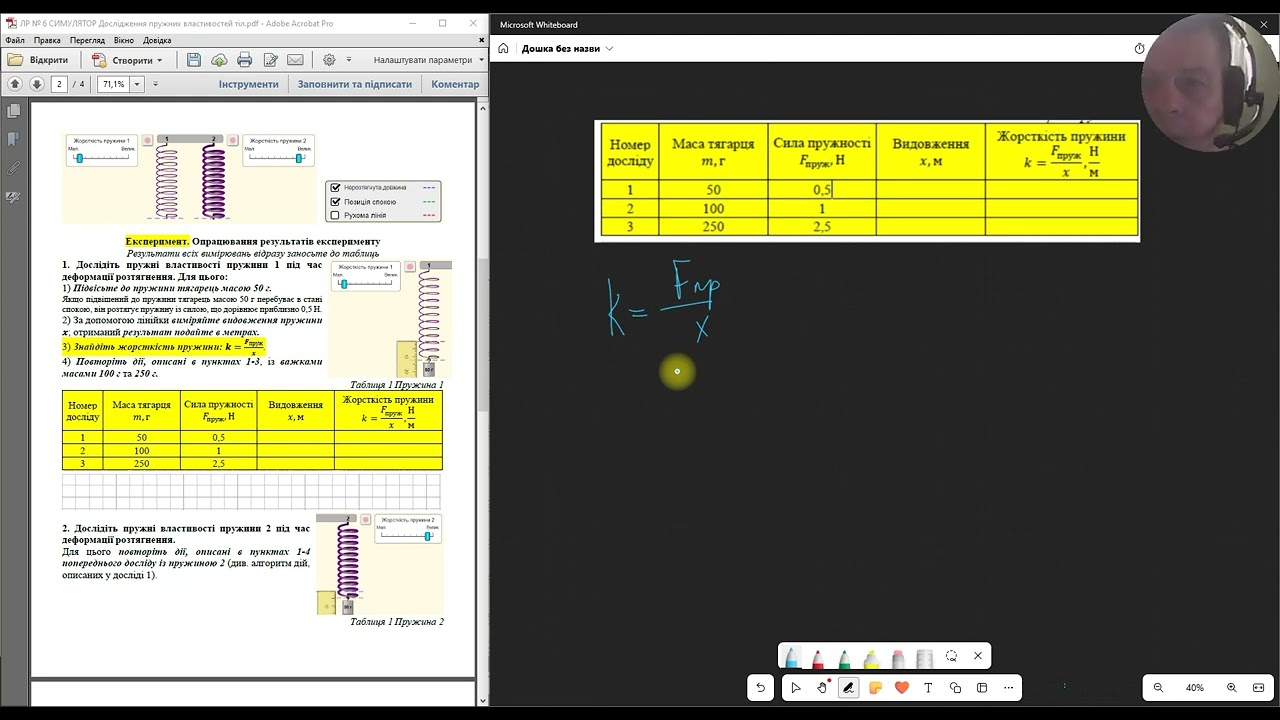Open the Перегляд menu
Screen dimensions: 1280x720
87,40
